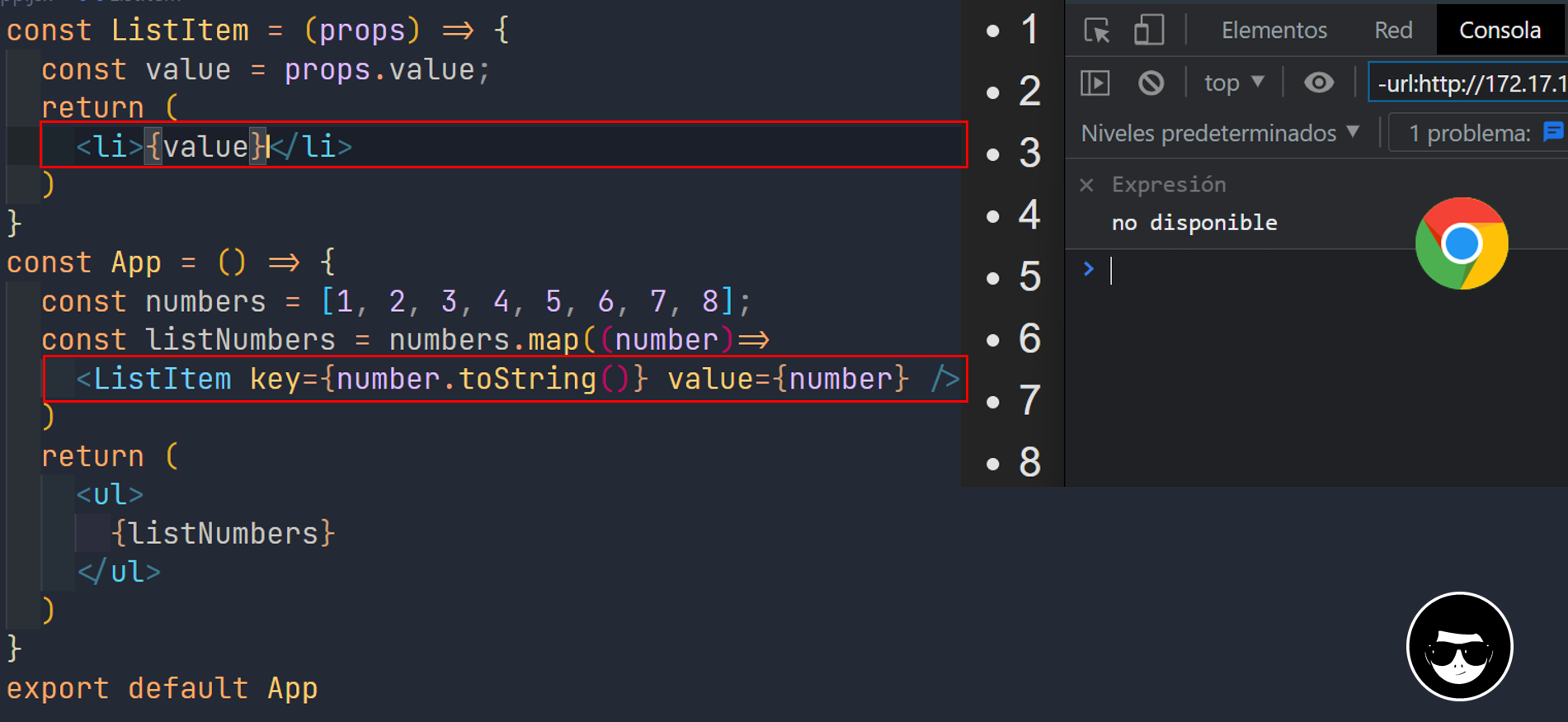Click the closing '</ul>' tag
Screen dimensions: 1568x722
[x=119, y=572]
